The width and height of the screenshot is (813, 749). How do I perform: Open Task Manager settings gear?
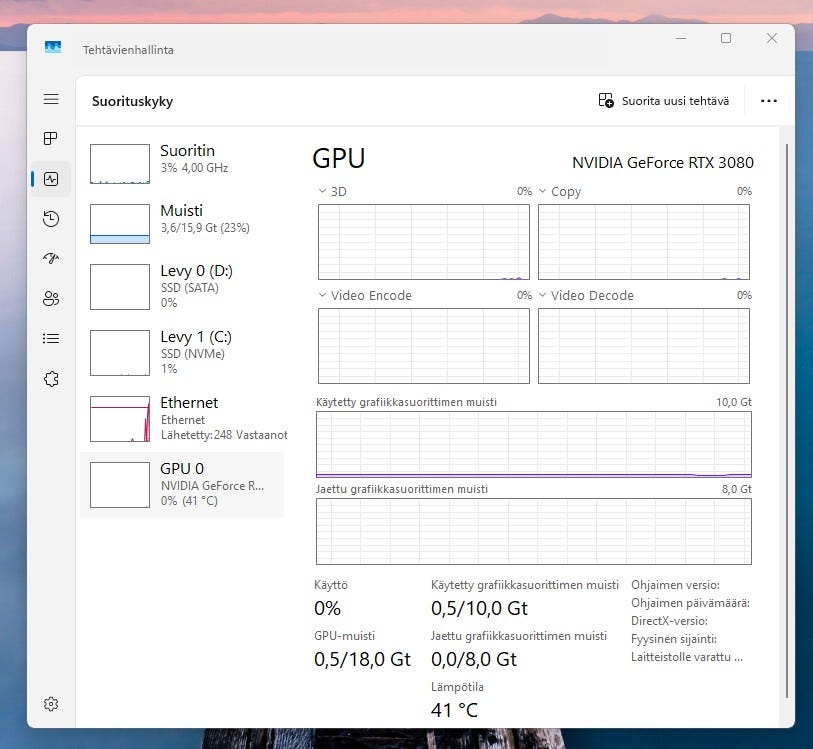[51, 704]
